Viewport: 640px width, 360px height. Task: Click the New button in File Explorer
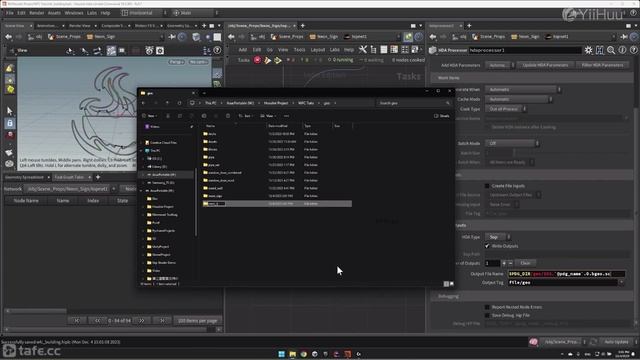point(150,116)
